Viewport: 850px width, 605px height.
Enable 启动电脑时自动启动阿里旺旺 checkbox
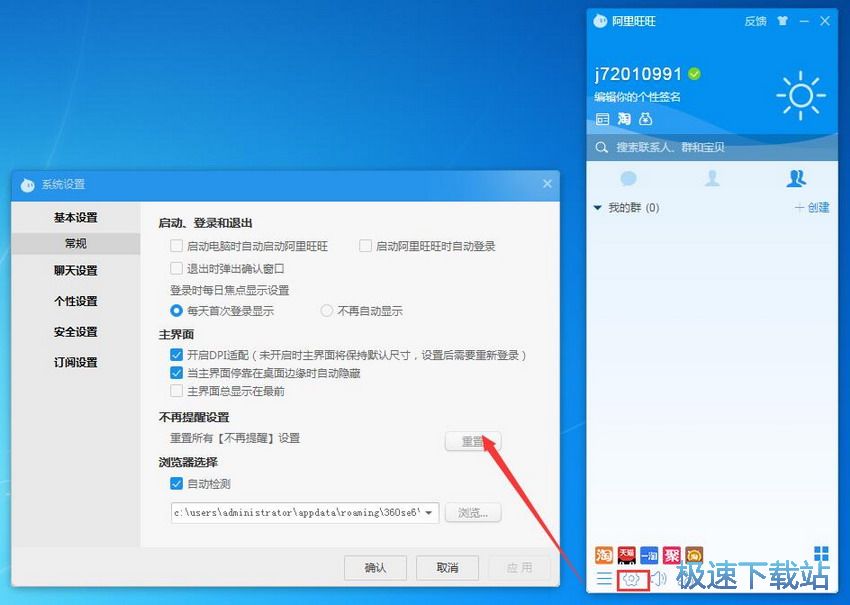tap(176, 246)
